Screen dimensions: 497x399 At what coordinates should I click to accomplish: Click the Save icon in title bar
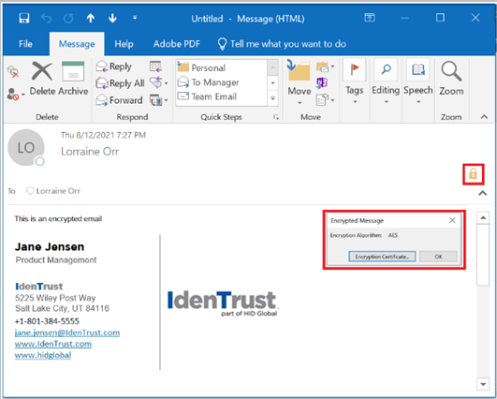(24, 18)
